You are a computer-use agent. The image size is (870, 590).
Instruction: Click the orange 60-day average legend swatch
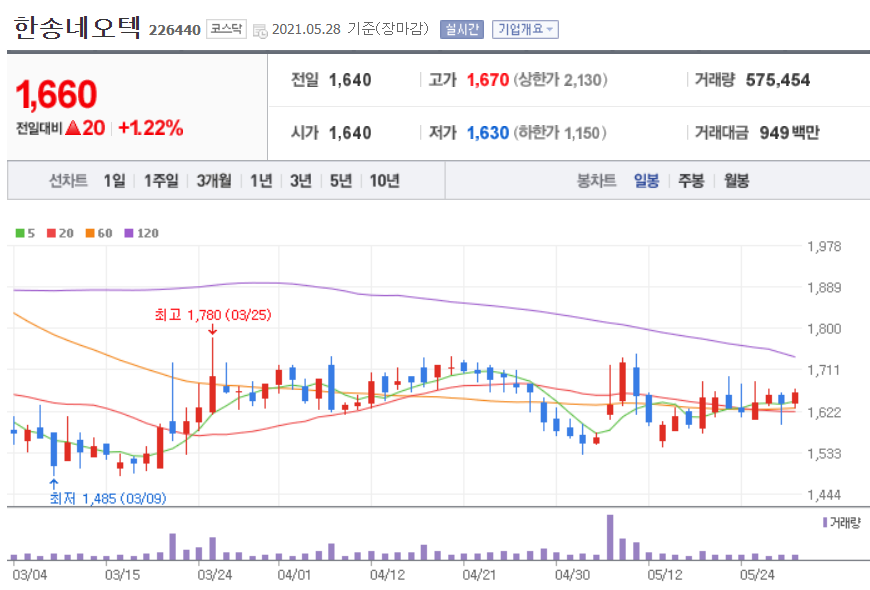click(x=90, y=233)
